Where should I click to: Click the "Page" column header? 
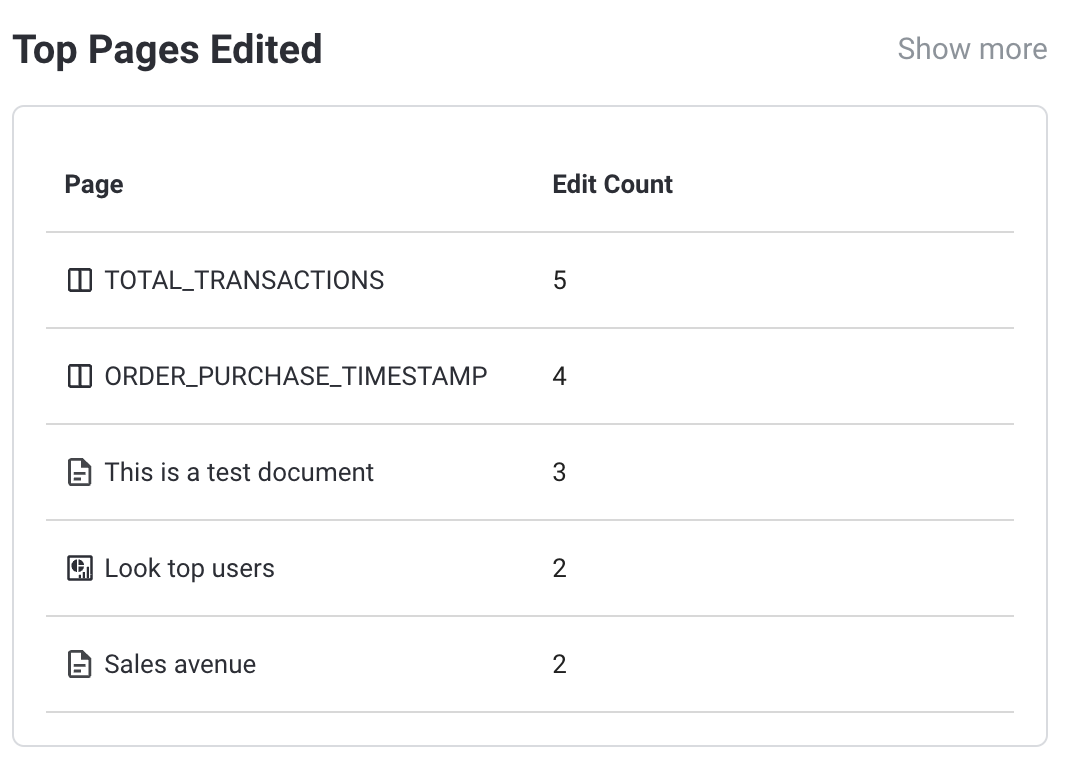pyautogui.click(x=94, y=185)
